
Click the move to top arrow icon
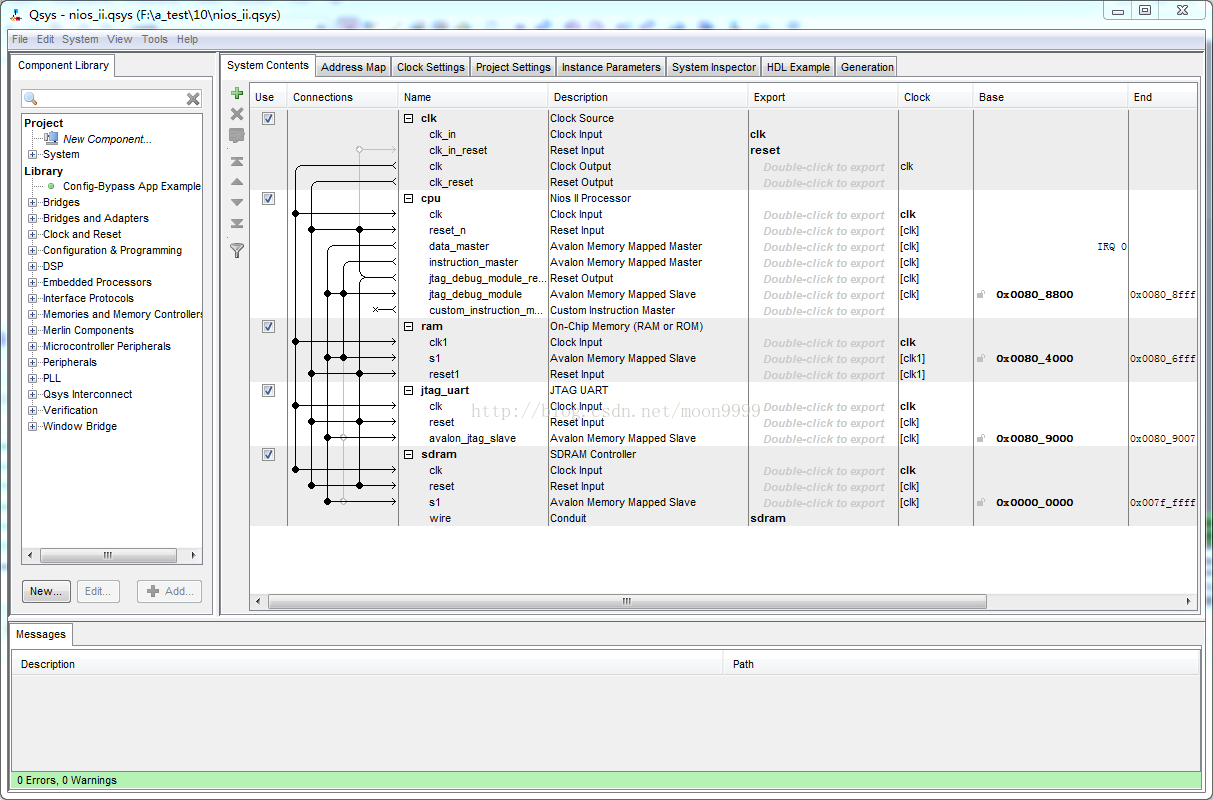(x=237, y=161)
